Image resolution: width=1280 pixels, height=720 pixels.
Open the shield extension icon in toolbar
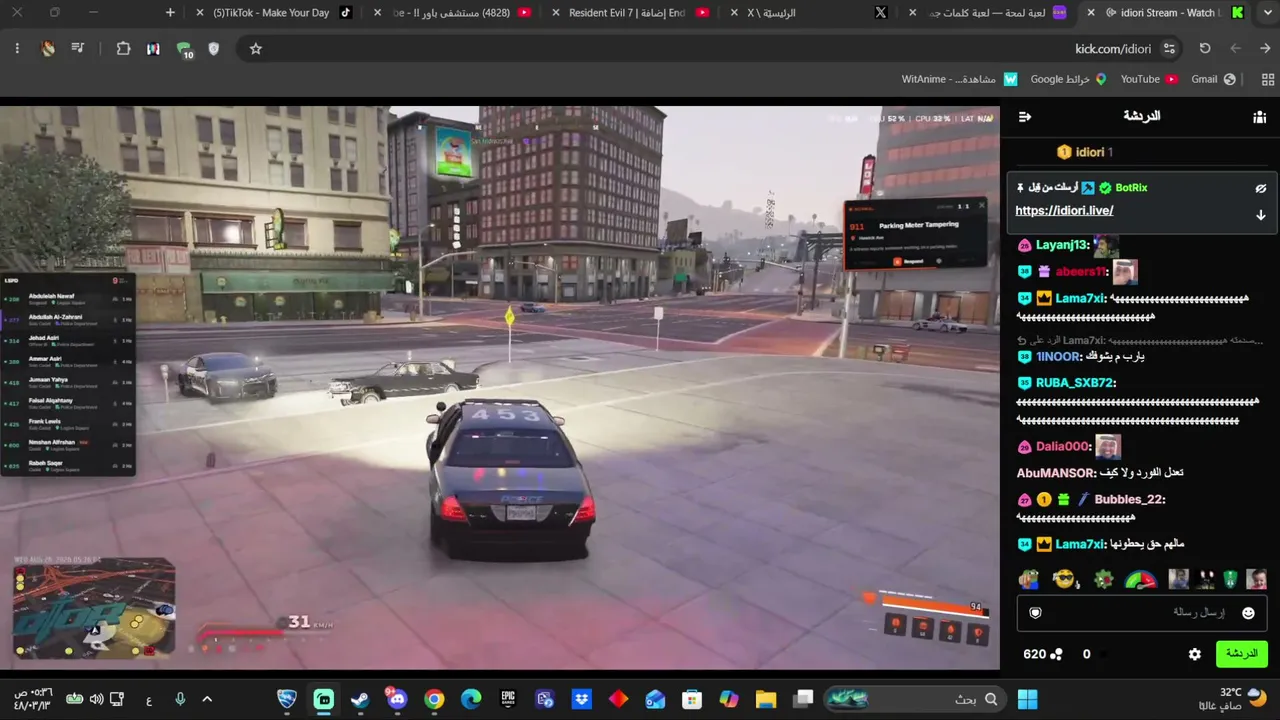(213, 49)
